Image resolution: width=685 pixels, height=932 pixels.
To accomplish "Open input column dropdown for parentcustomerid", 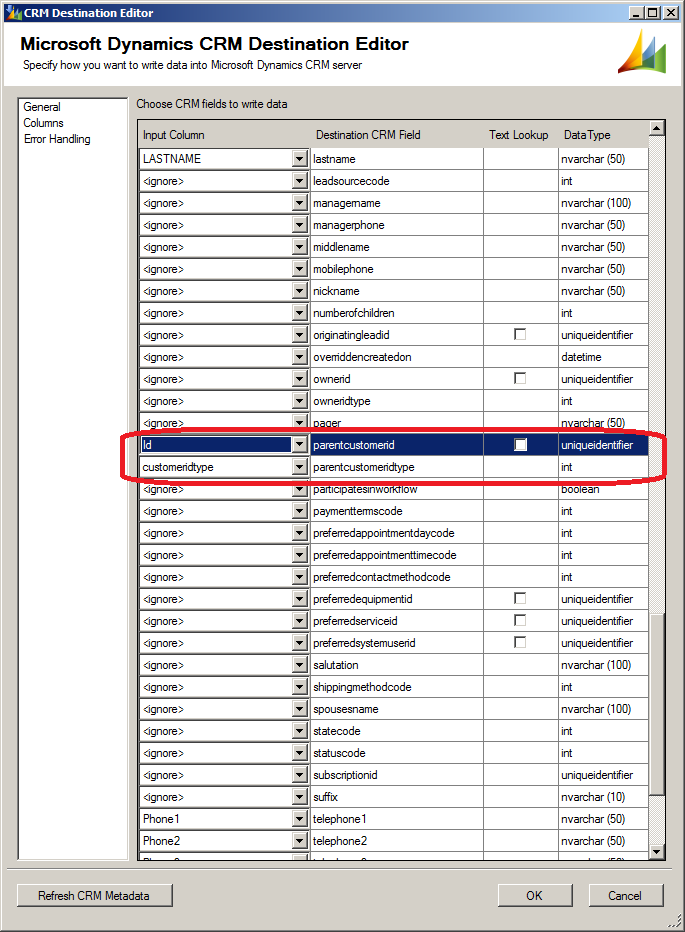I will [x=300, y=445].
